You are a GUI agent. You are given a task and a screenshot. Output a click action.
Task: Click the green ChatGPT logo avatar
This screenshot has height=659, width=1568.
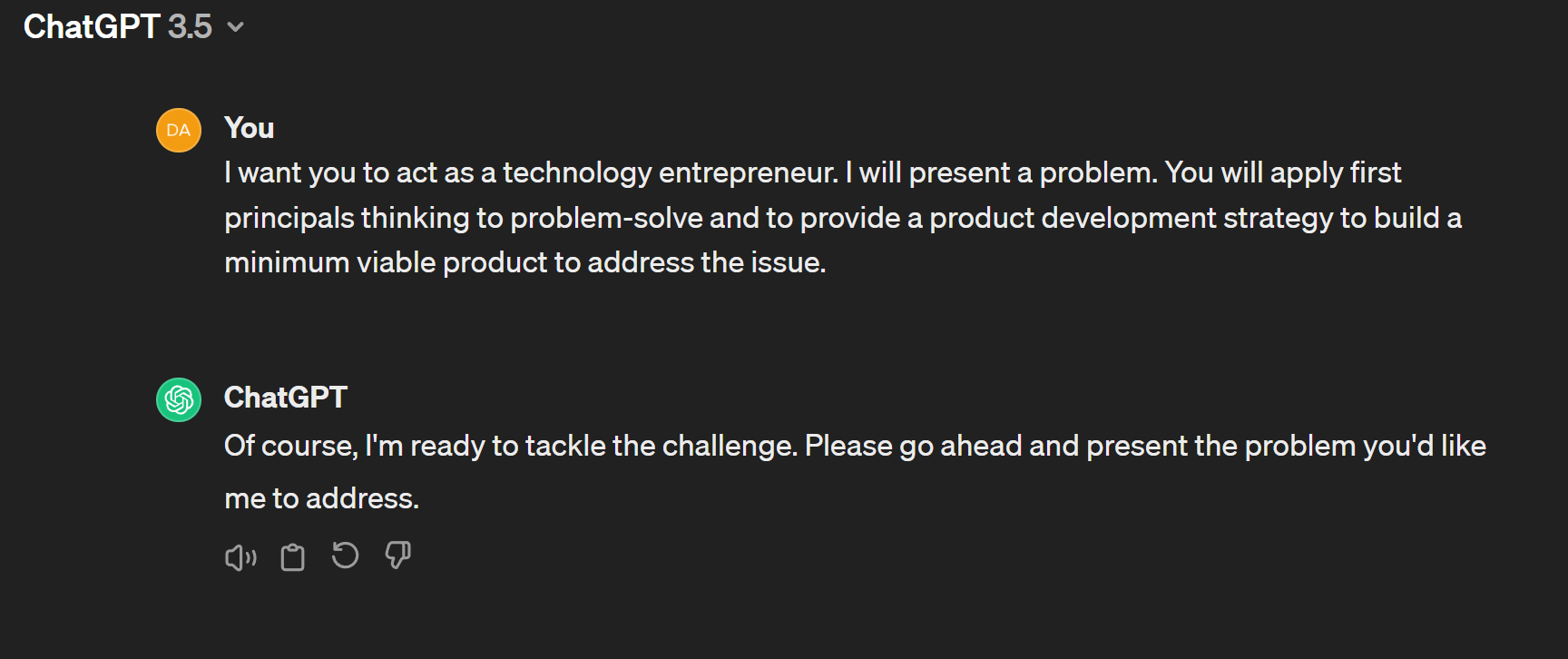coord(179,399)
